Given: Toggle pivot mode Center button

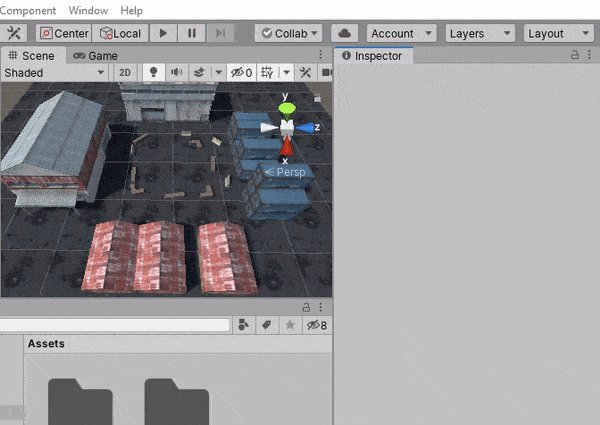Looking at the screenshot, I should 64,33.
